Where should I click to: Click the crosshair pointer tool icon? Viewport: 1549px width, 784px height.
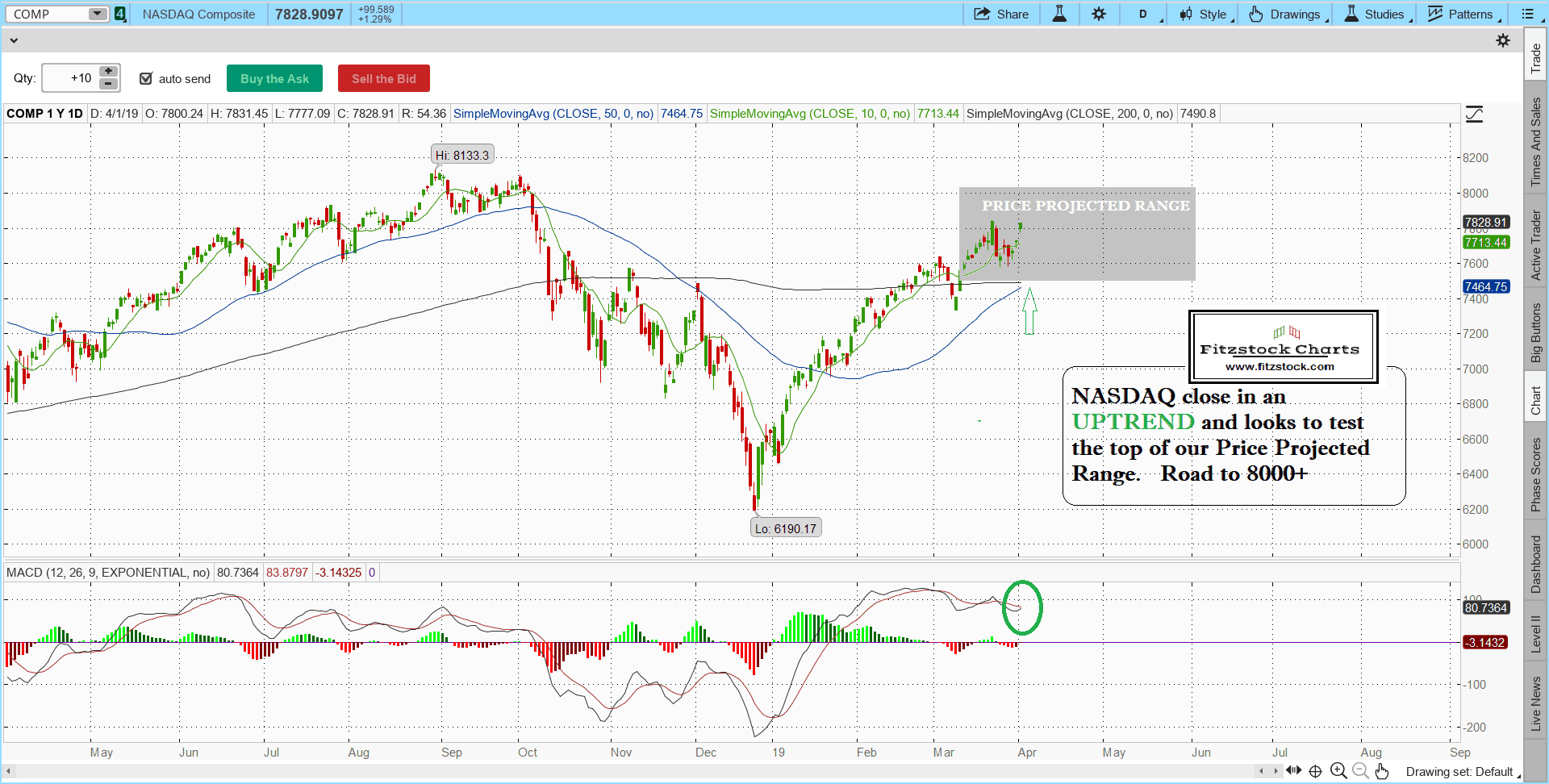1315,771
